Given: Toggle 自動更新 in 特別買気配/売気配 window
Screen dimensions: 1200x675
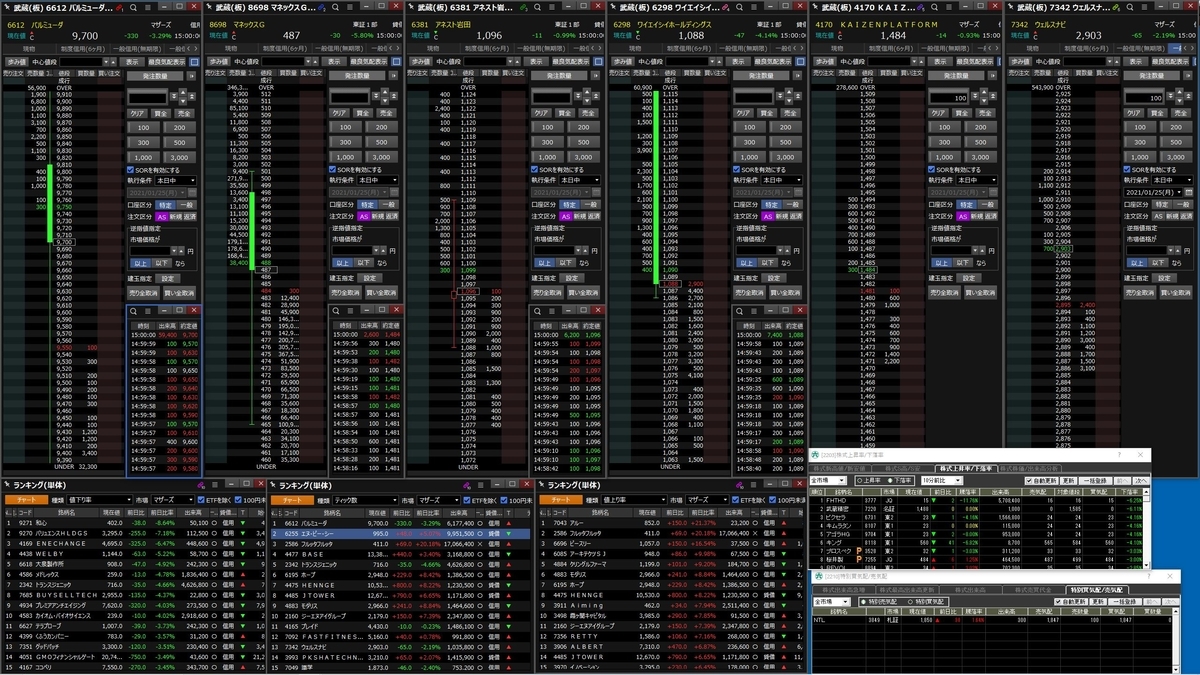Looking at the screenshot, I should point(1057,602).
